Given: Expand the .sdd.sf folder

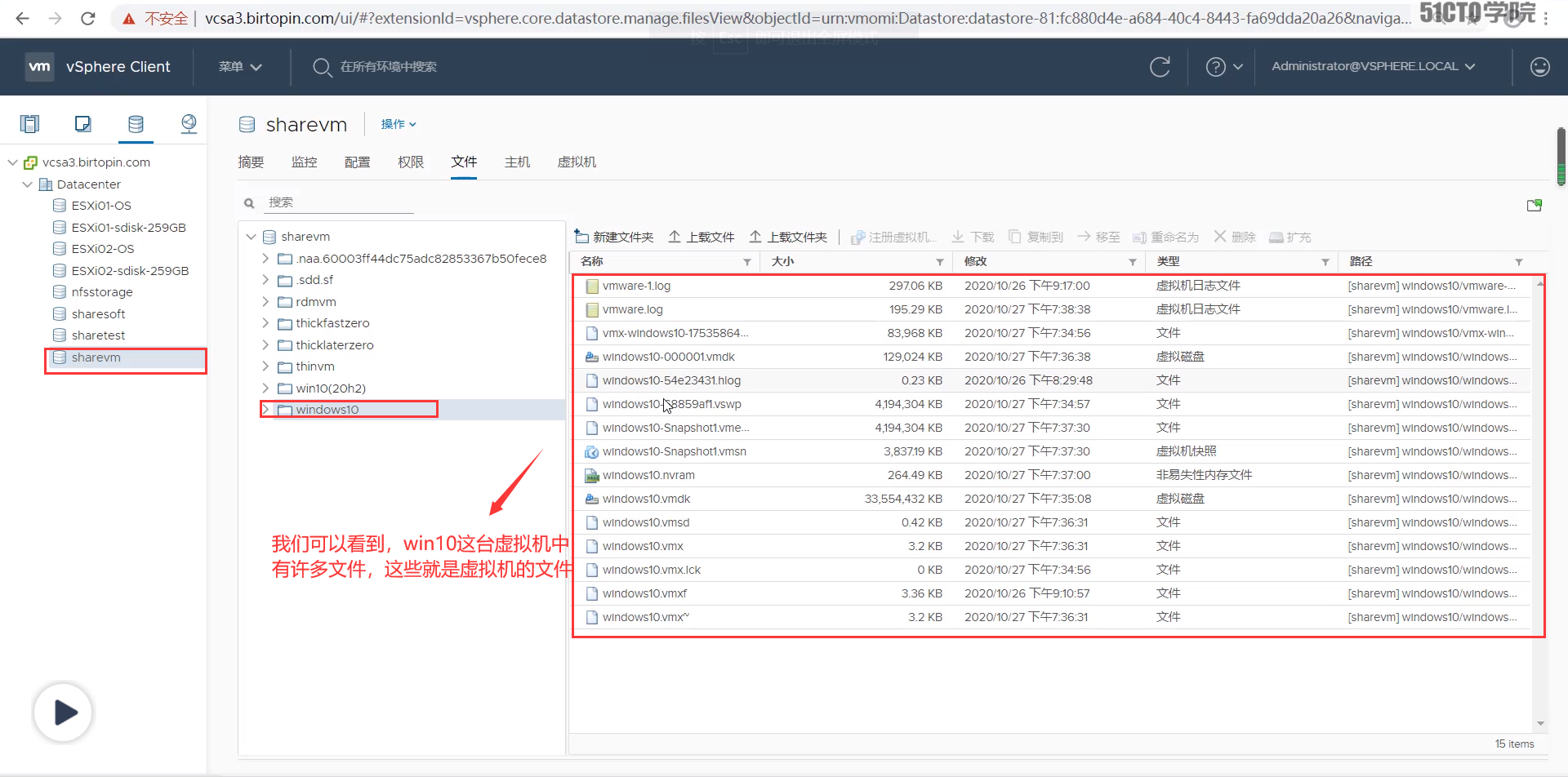Looking at the screenshot, I should 265,280.
